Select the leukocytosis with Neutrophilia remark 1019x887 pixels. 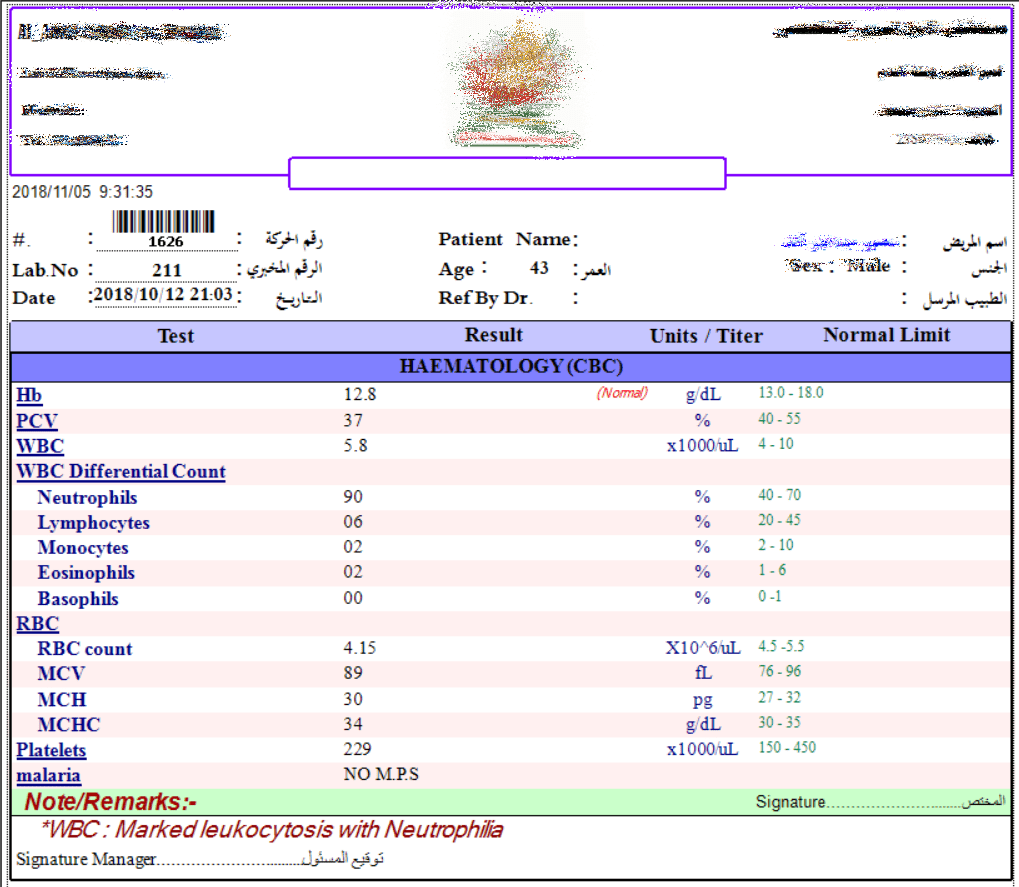point(272,830)
